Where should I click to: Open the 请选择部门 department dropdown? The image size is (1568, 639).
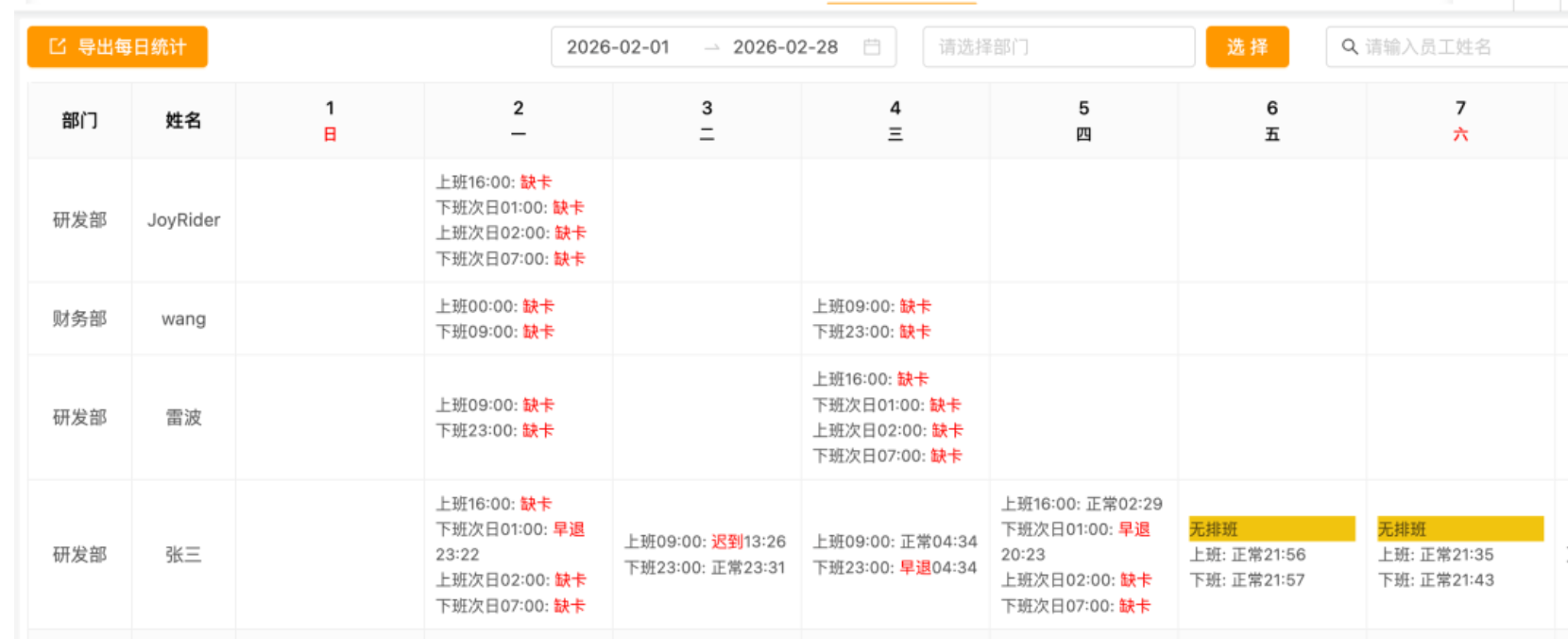coord(1059,46)
